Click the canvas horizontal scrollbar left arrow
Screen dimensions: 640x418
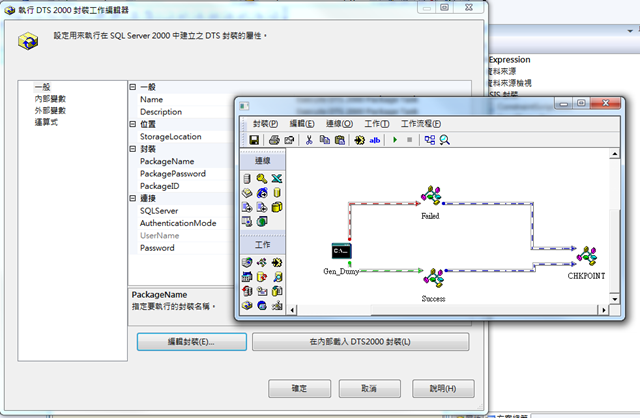(292, 310)
